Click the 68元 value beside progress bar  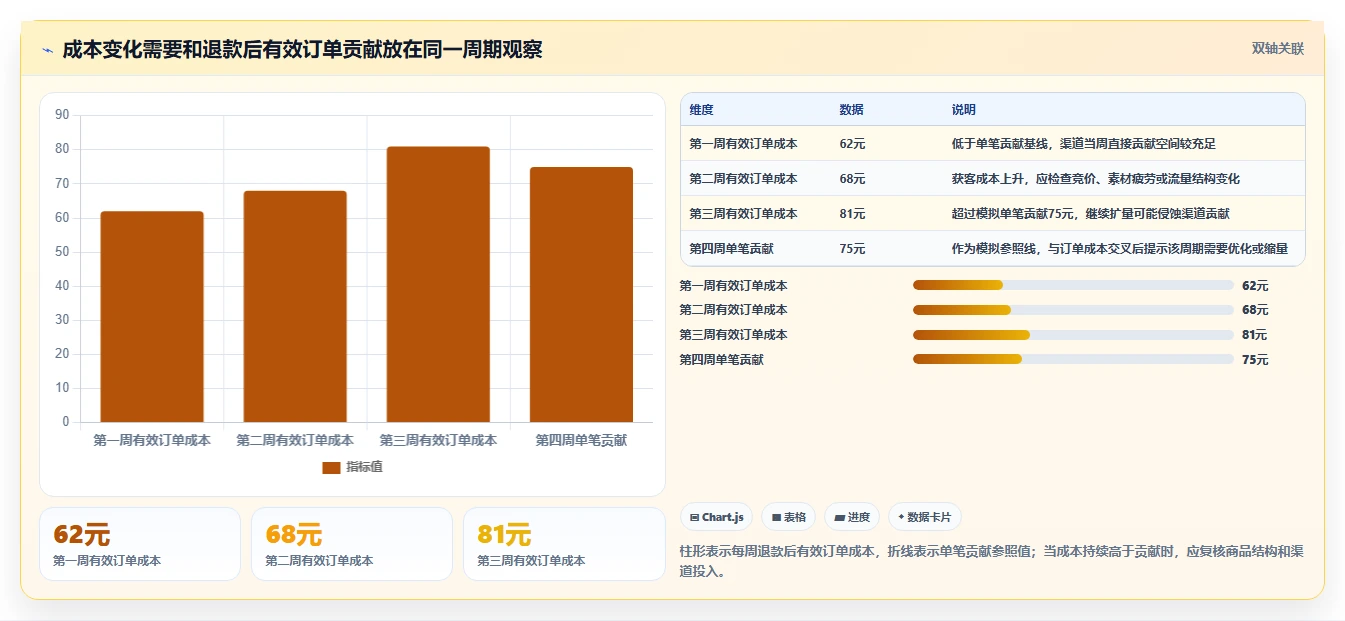coord(1255,310)
